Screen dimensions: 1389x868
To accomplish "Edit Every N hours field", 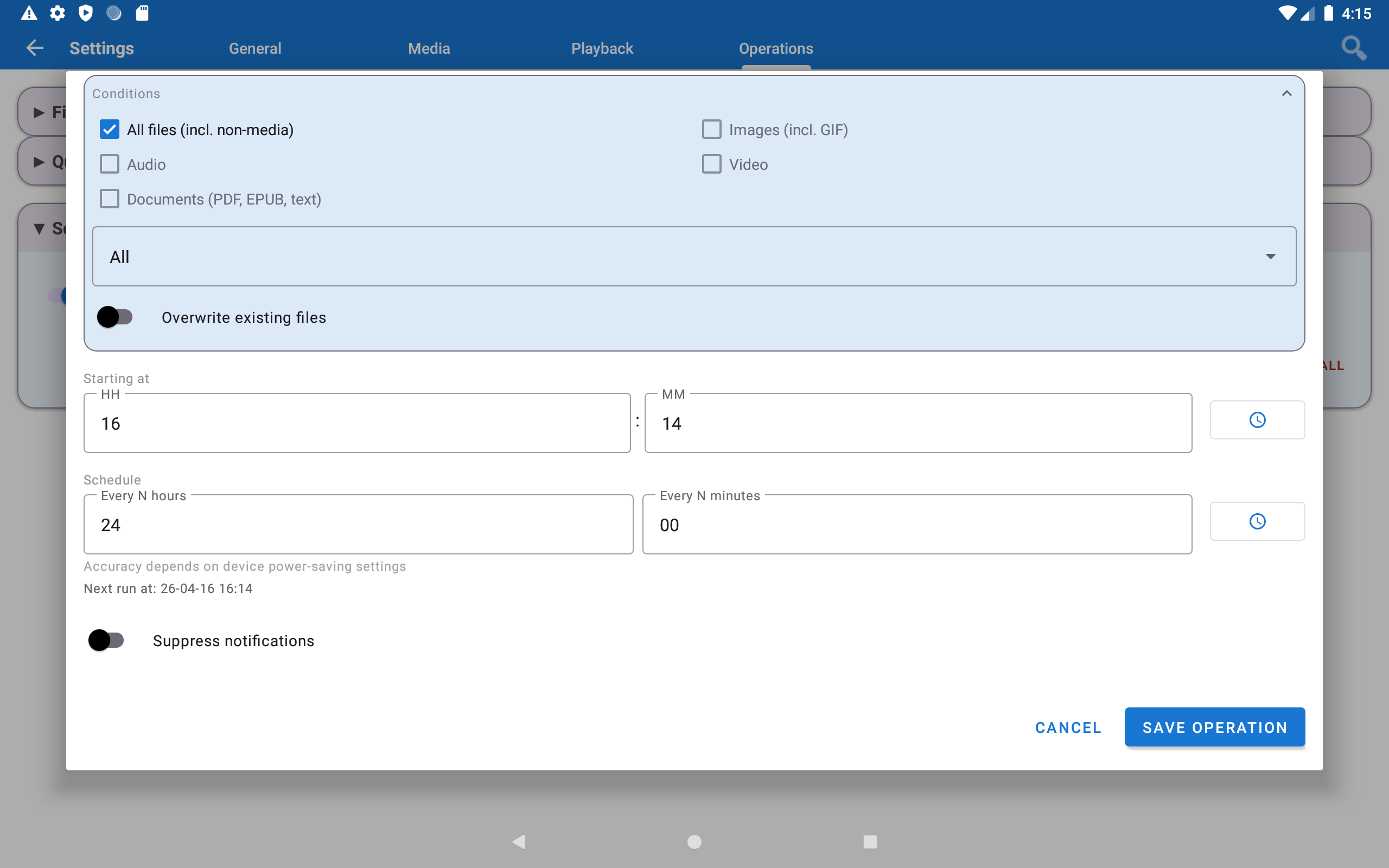I will pyautogui.click(x=358, y=524).
